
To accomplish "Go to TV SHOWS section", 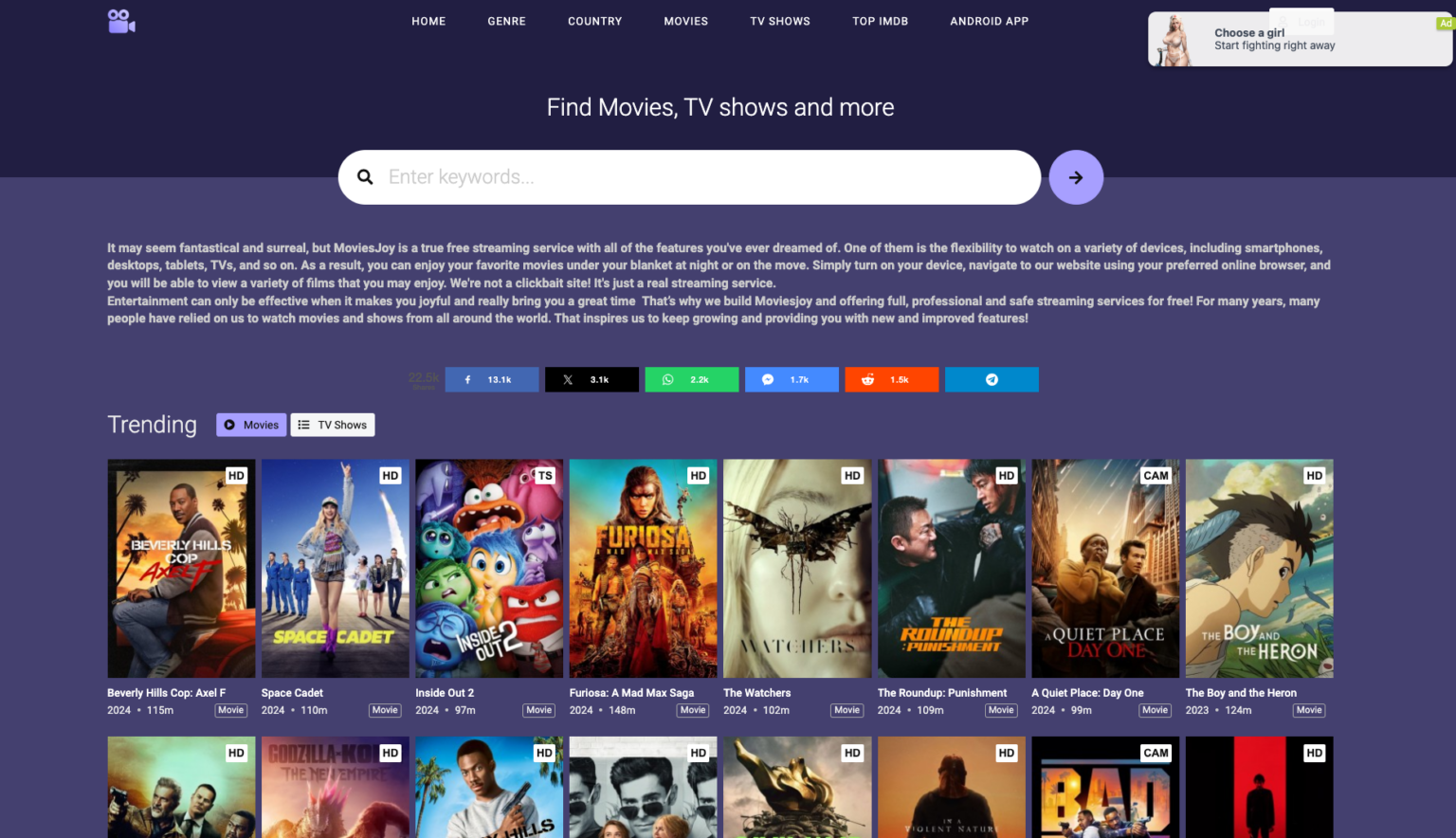I will 780,21.
